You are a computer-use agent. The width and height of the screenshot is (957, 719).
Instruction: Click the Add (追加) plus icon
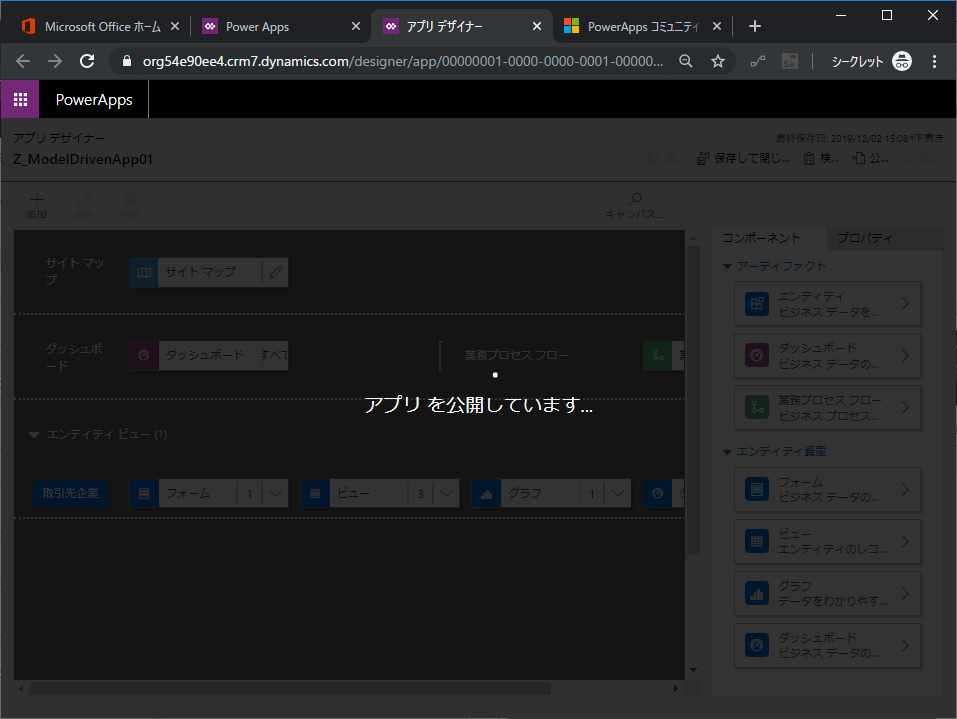(x=37, y=200)
